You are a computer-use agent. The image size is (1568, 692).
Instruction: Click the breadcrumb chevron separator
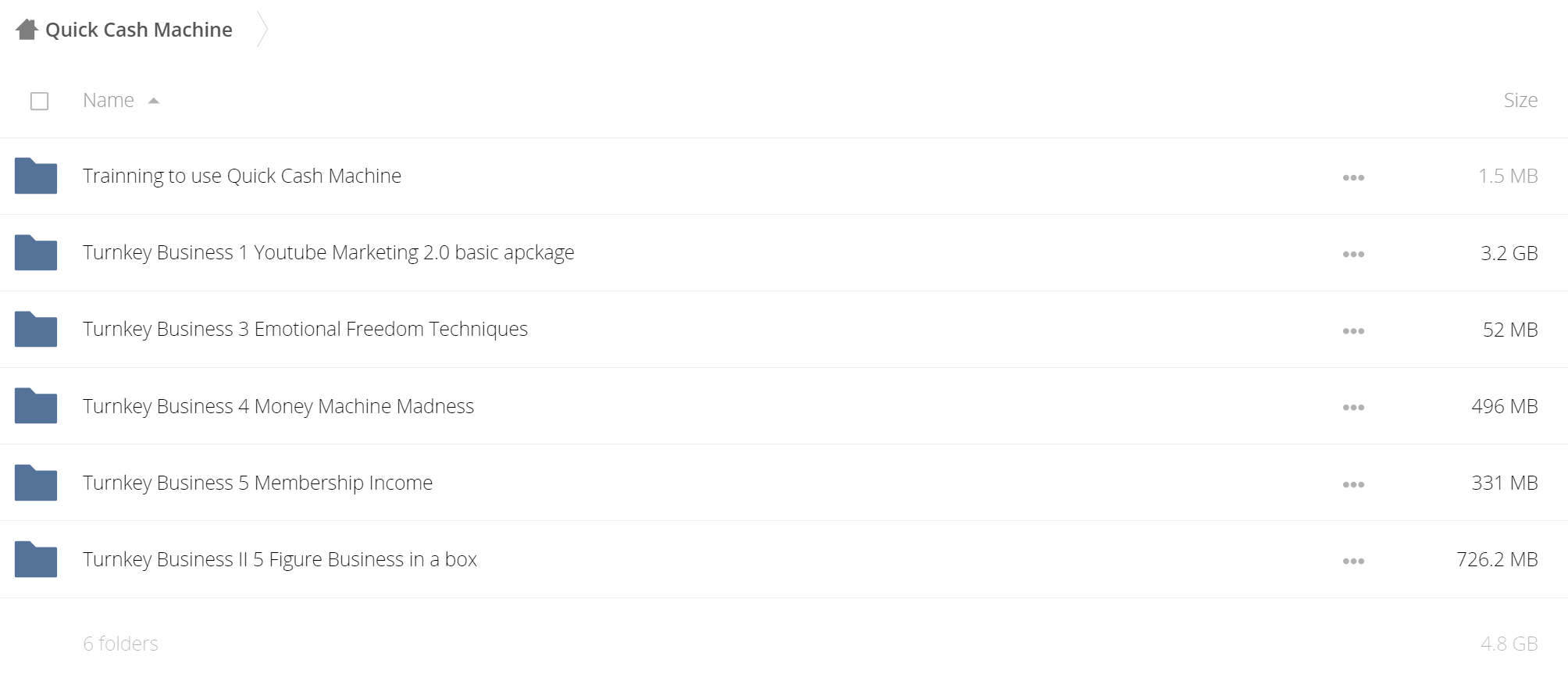(x=262, y=30)
